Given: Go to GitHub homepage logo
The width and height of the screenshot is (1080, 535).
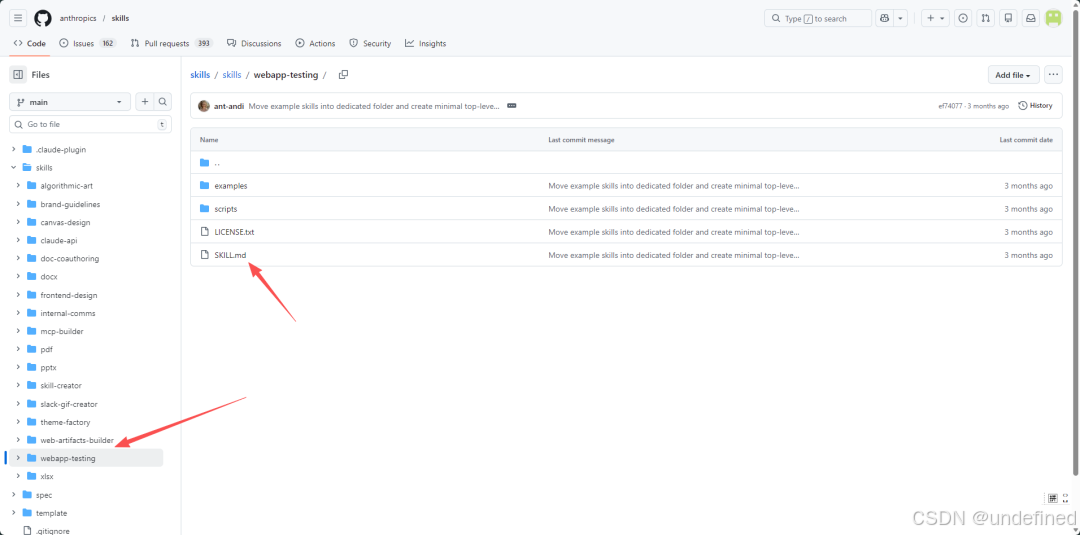Looking at the screenshot, I should [x=43, y=18].
